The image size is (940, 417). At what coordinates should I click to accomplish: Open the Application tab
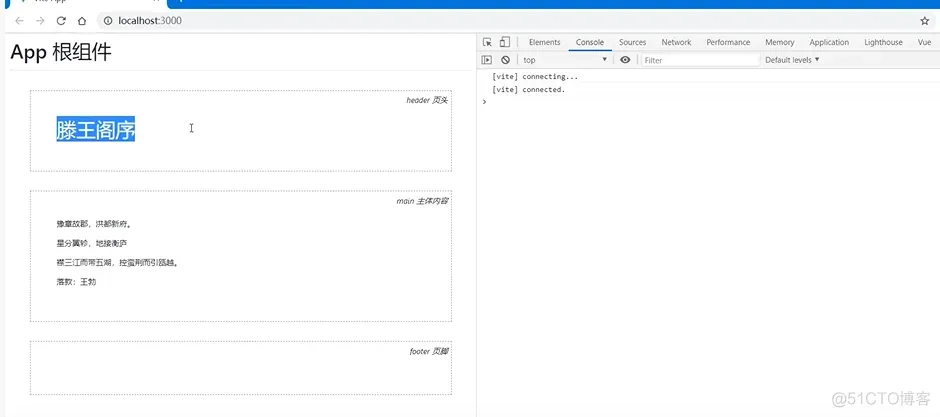coord(829,43)
